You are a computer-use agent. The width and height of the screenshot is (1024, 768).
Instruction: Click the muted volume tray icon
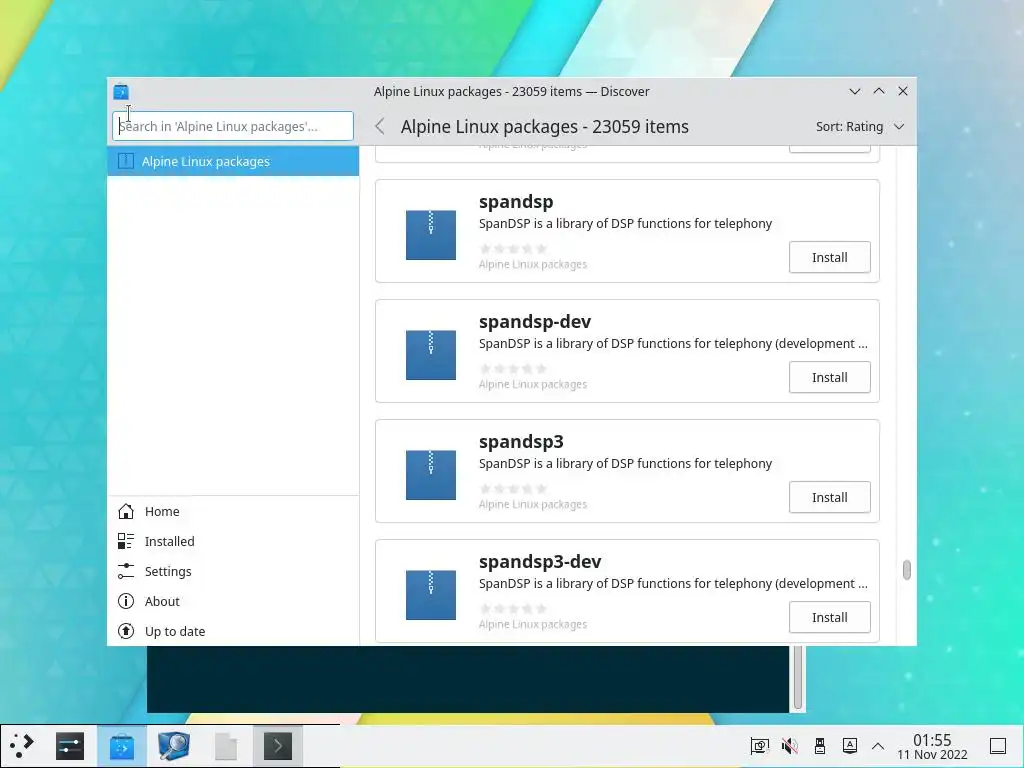790,746
